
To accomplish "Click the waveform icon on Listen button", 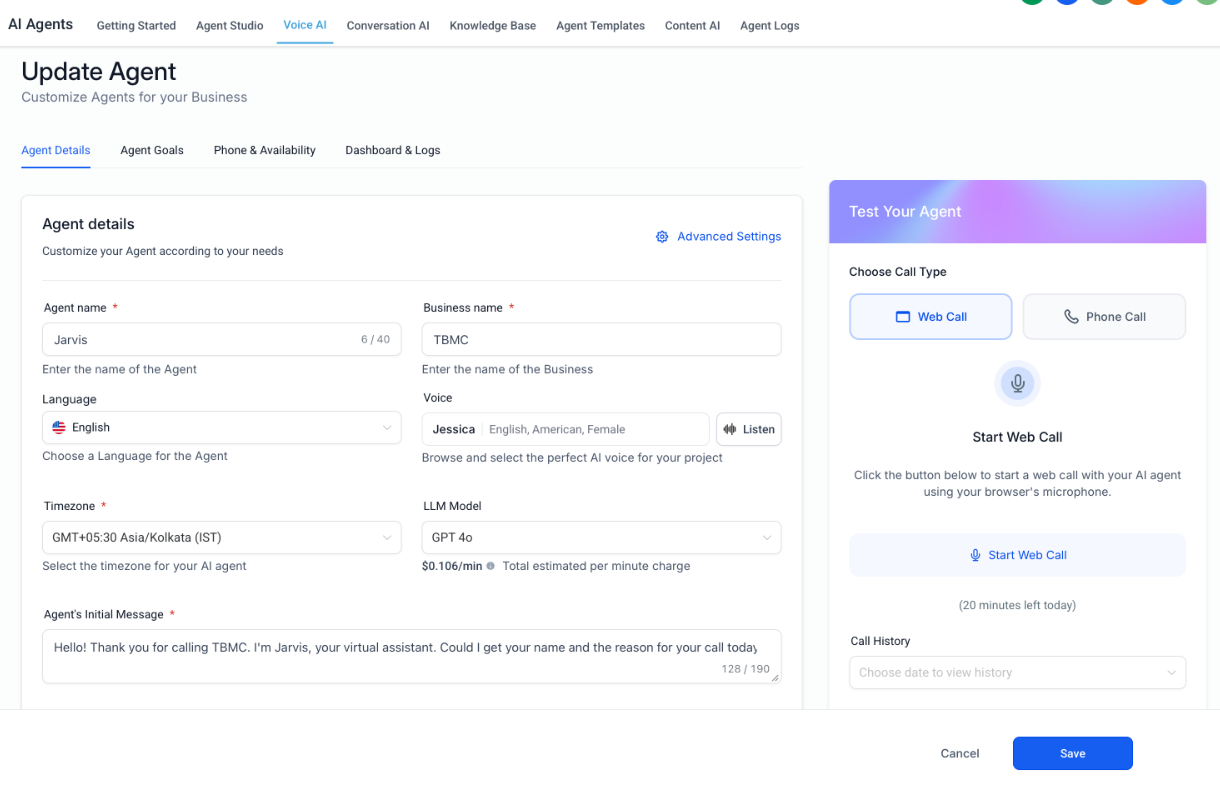I will (729, 429).
